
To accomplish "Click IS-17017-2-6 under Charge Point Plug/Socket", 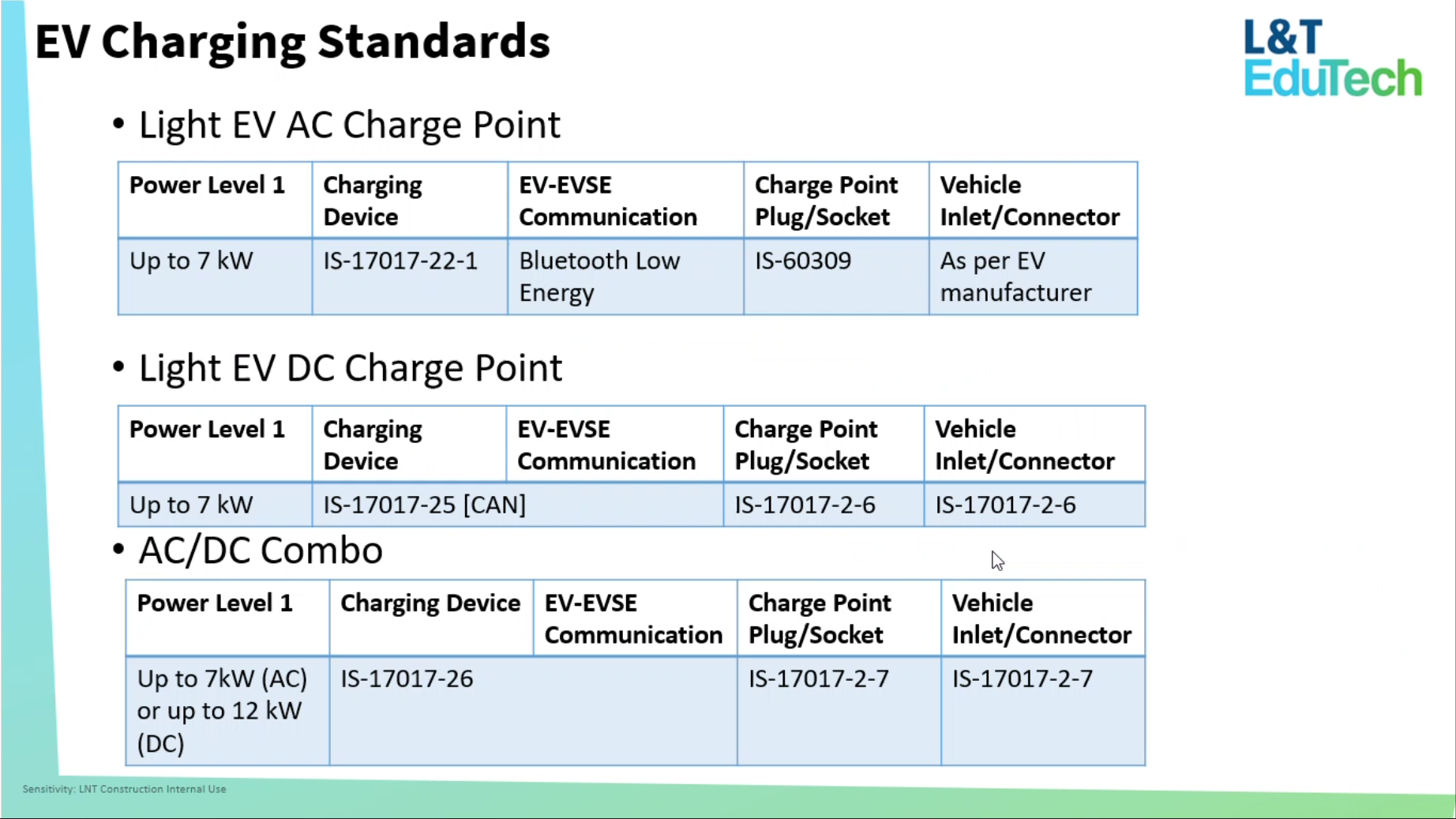I will 805,505.
